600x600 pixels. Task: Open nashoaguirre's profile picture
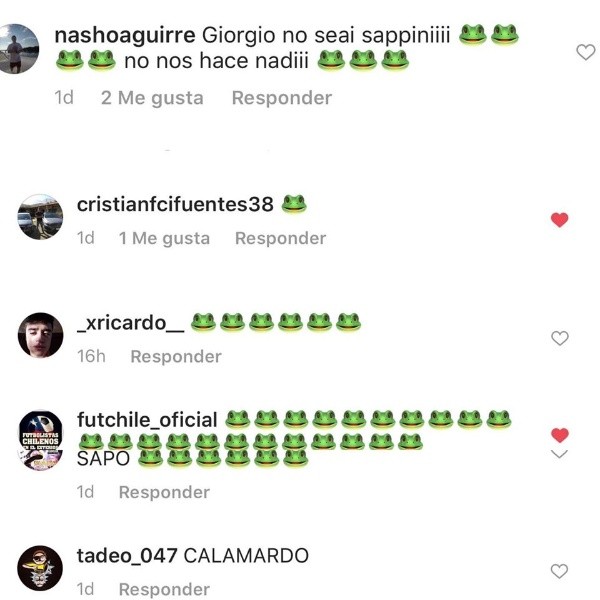(x=17, y=49)
